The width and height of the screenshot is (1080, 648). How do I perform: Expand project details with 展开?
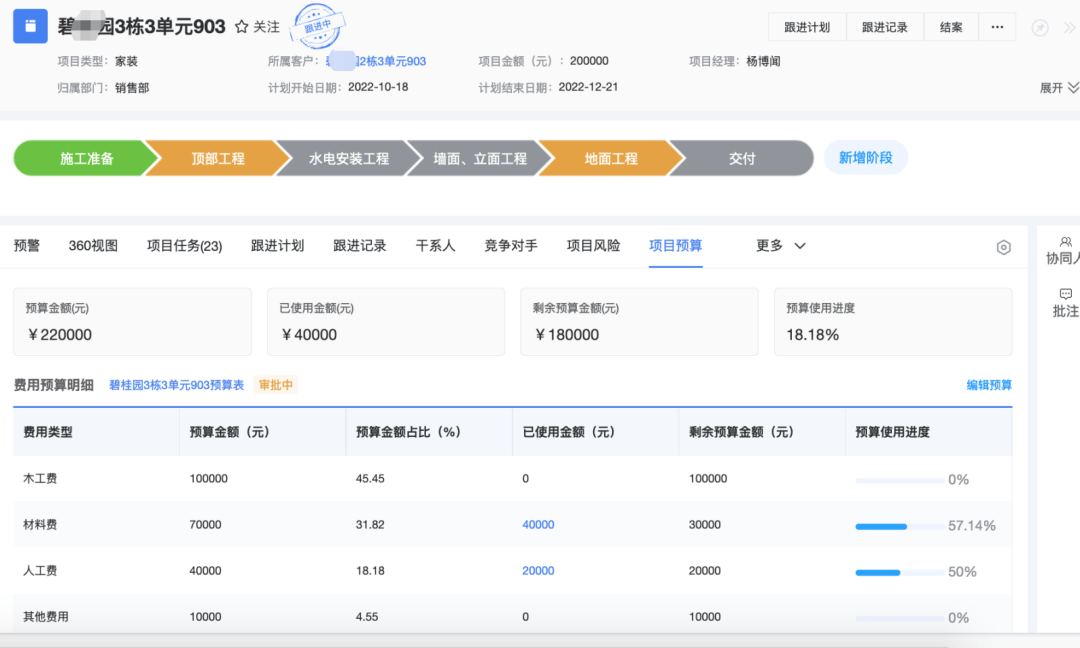1058,88
